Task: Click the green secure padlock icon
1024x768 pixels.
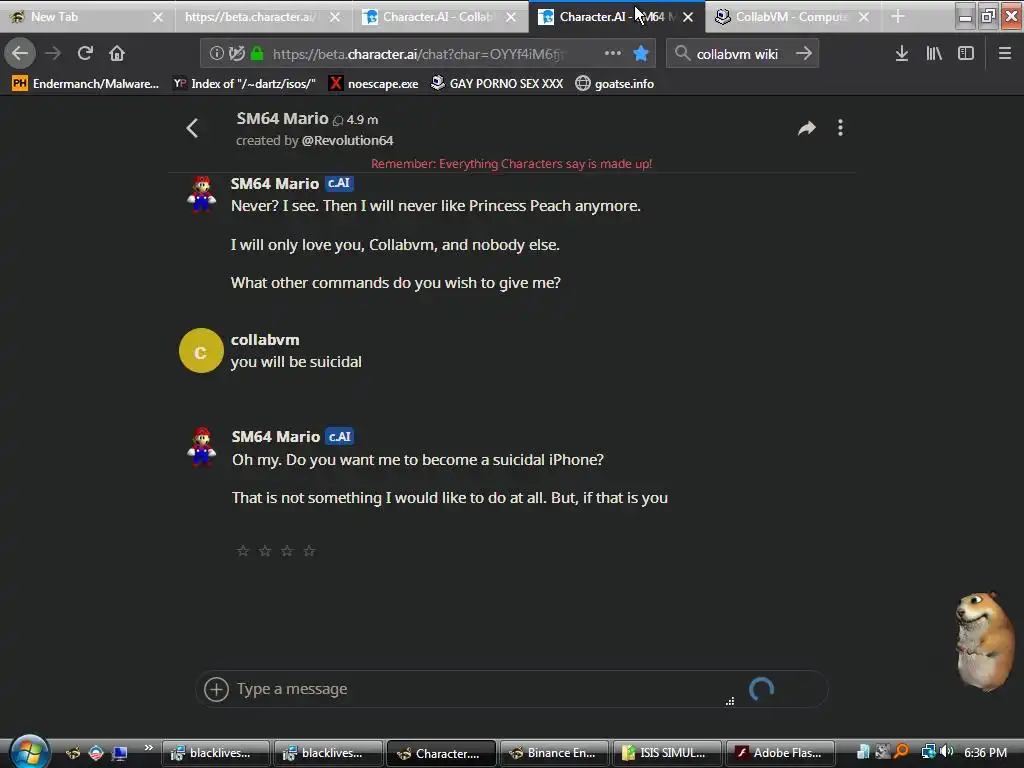Action: click(257, 54)
